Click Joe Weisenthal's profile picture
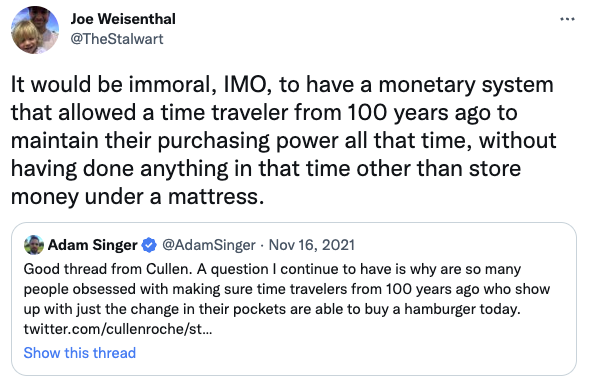This screenshot has height=383, width=589. pos(35,30)
